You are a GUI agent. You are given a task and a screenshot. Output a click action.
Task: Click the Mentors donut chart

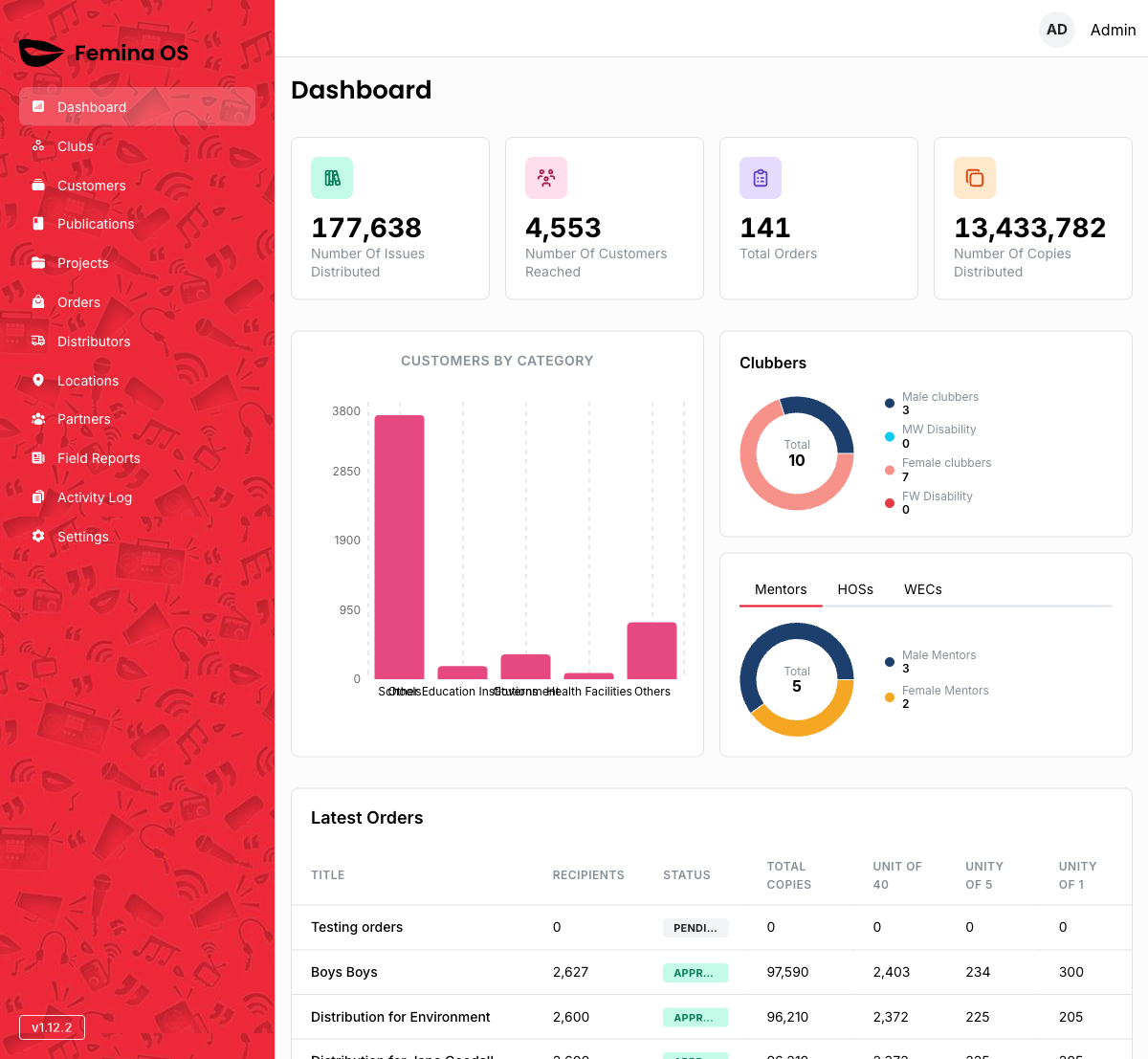point(797,680)
